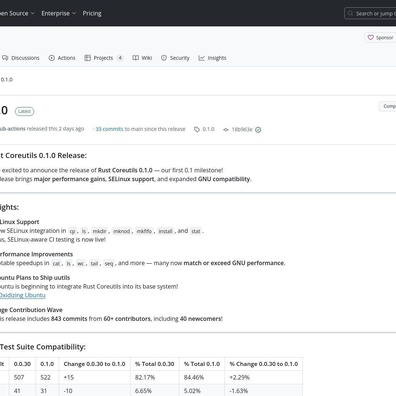Click the commit icon beside 18b963e

pos(226,130)
